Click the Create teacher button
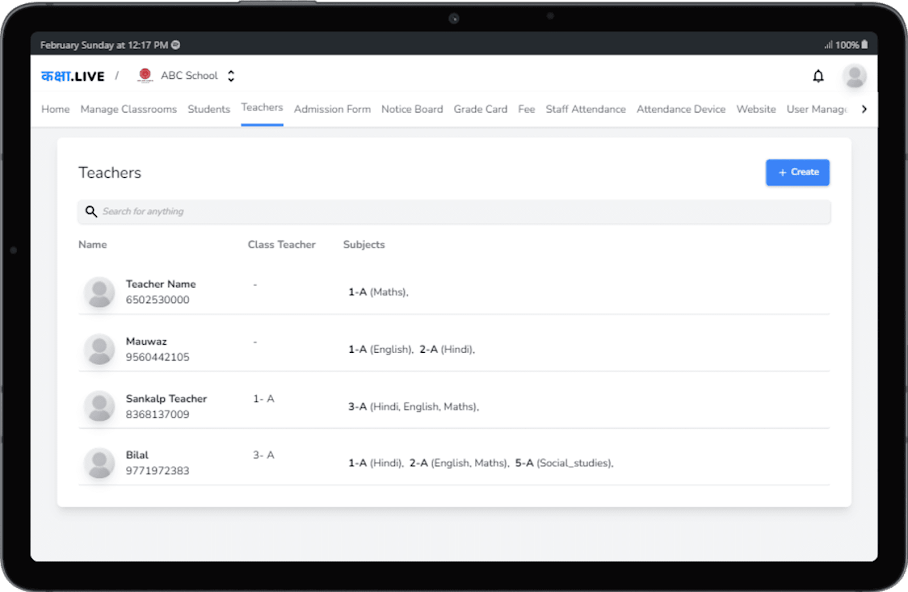908x592 pixels. click(797, 173)
